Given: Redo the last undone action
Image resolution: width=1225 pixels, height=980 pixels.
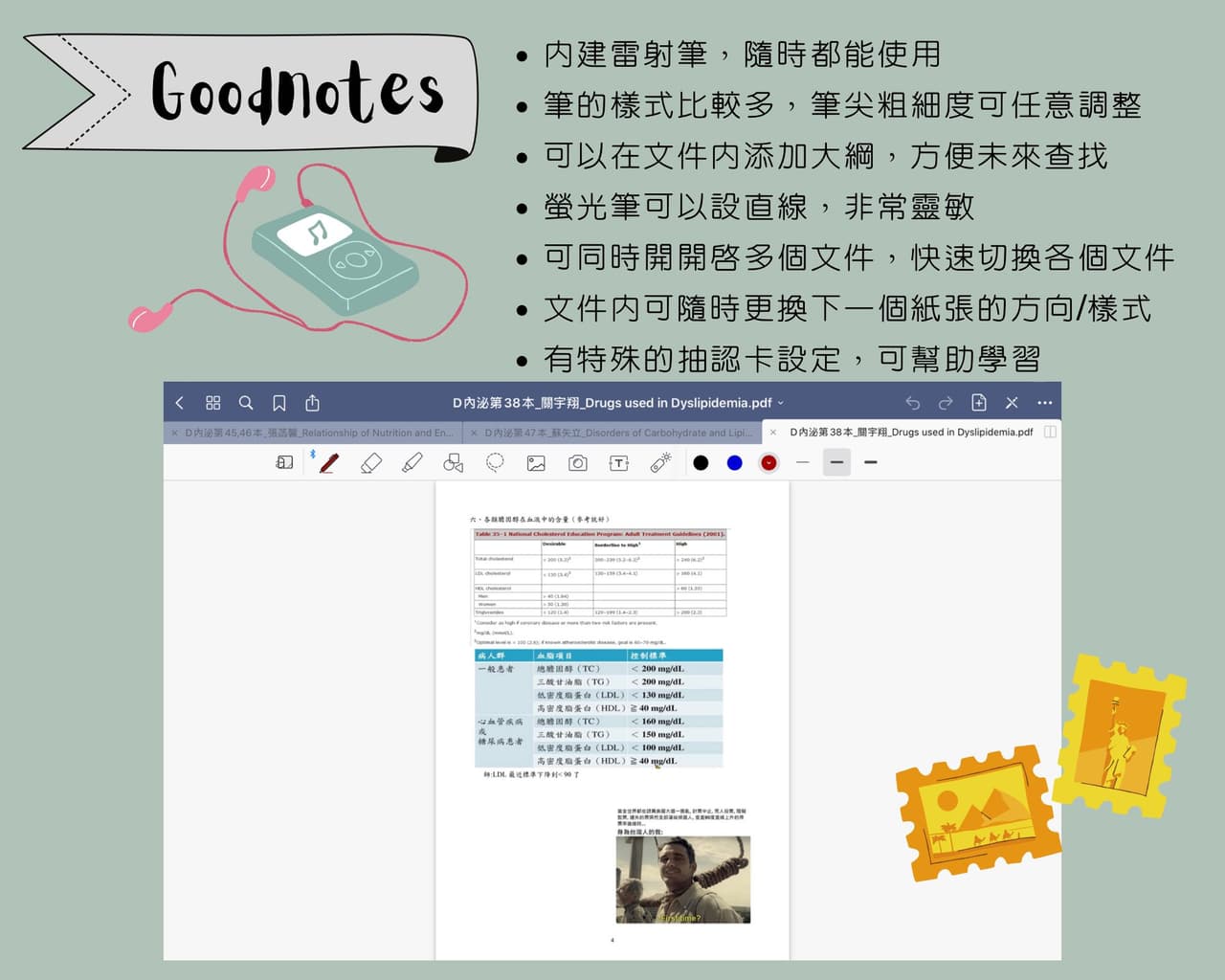Looking at the screenshot, I should click(x=946, y=403).
